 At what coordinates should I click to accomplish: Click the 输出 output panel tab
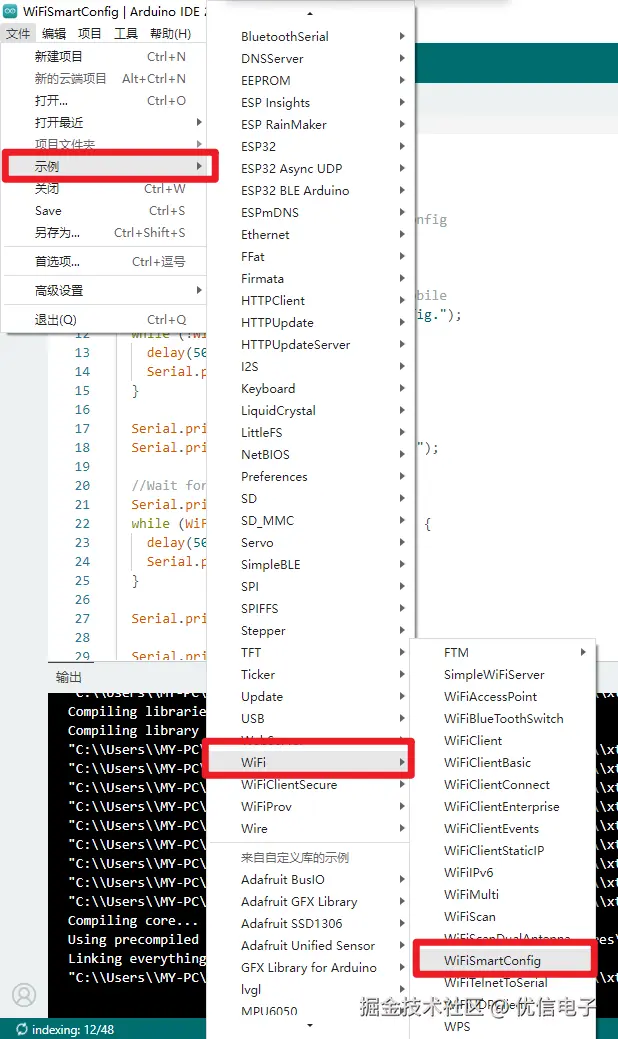[69, 677]
